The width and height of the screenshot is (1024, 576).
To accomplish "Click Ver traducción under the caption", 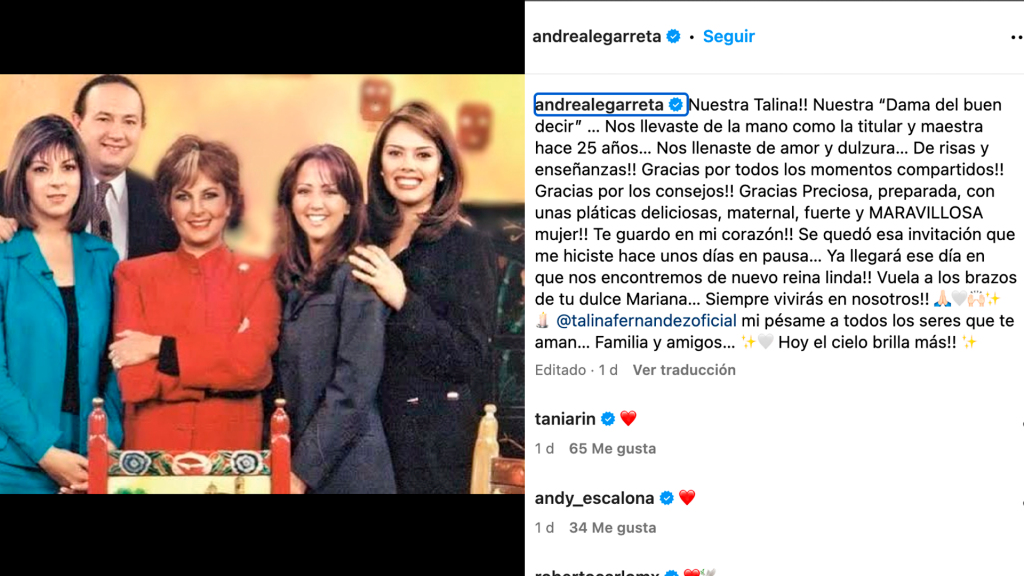I will coord(684,370).
